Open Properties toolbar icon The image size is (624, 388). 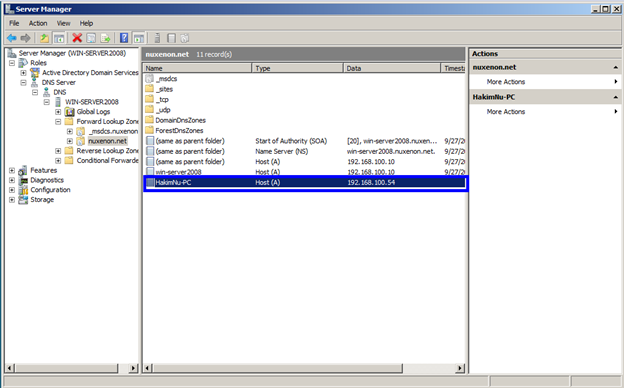pyautogui.click(x=91, y=38)
